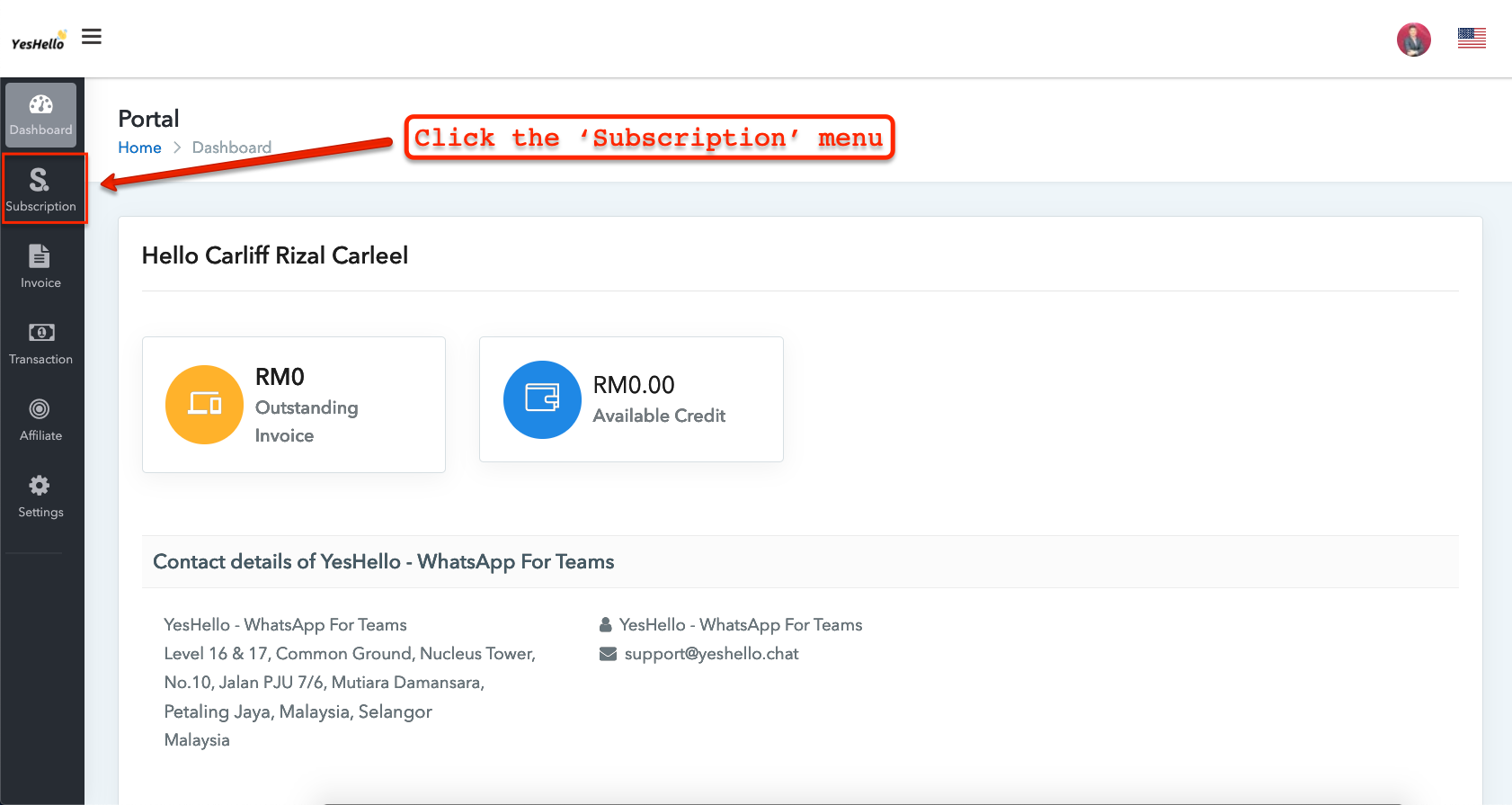Image resolution: width=1512 pixels, height=805 pixels.
Task: Click the blue Available Credit wallet icon
Action: 542,399
